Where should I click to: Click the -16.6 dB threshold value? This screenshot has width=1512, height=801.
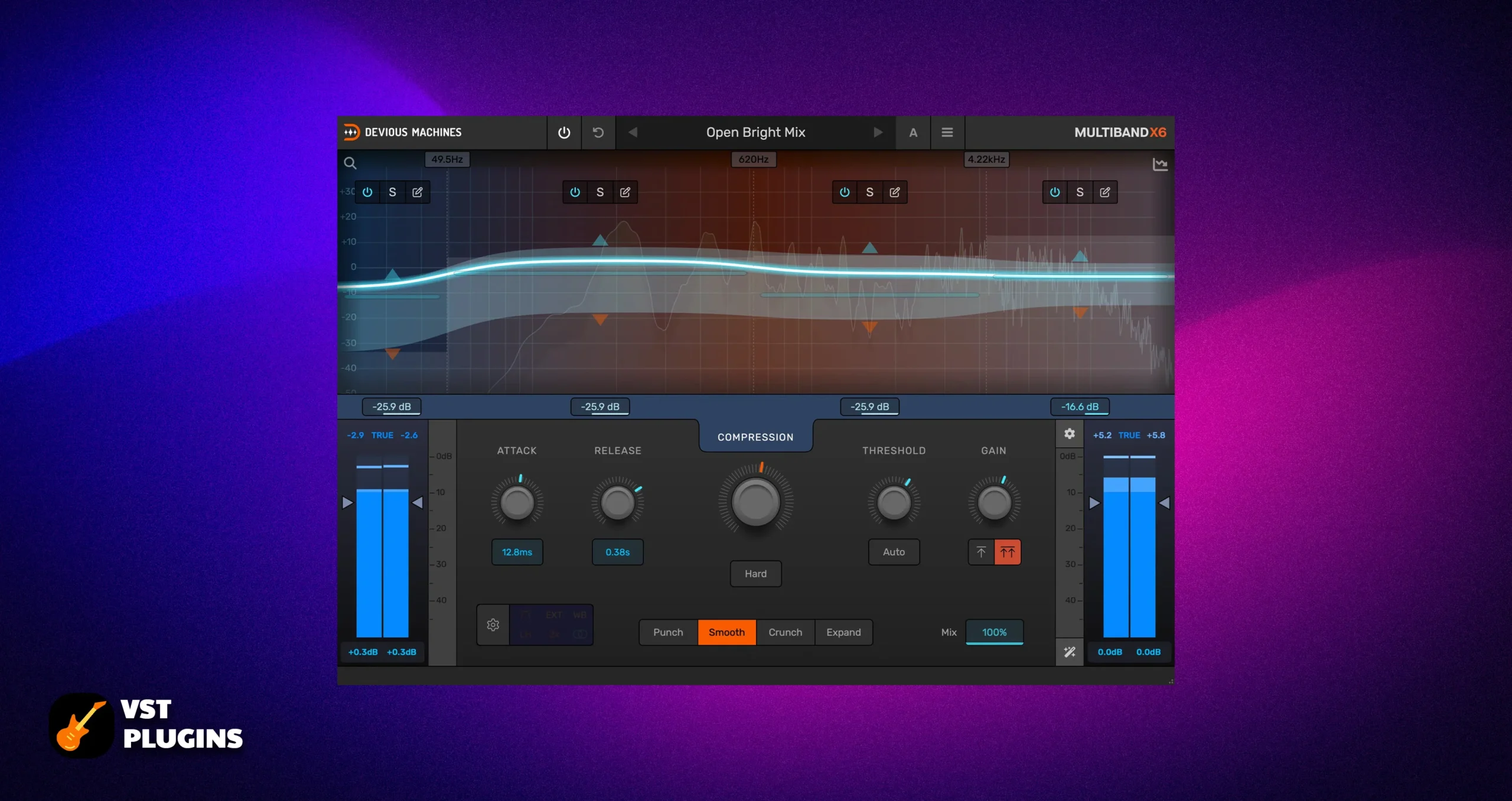click(x=1080, y=407)
